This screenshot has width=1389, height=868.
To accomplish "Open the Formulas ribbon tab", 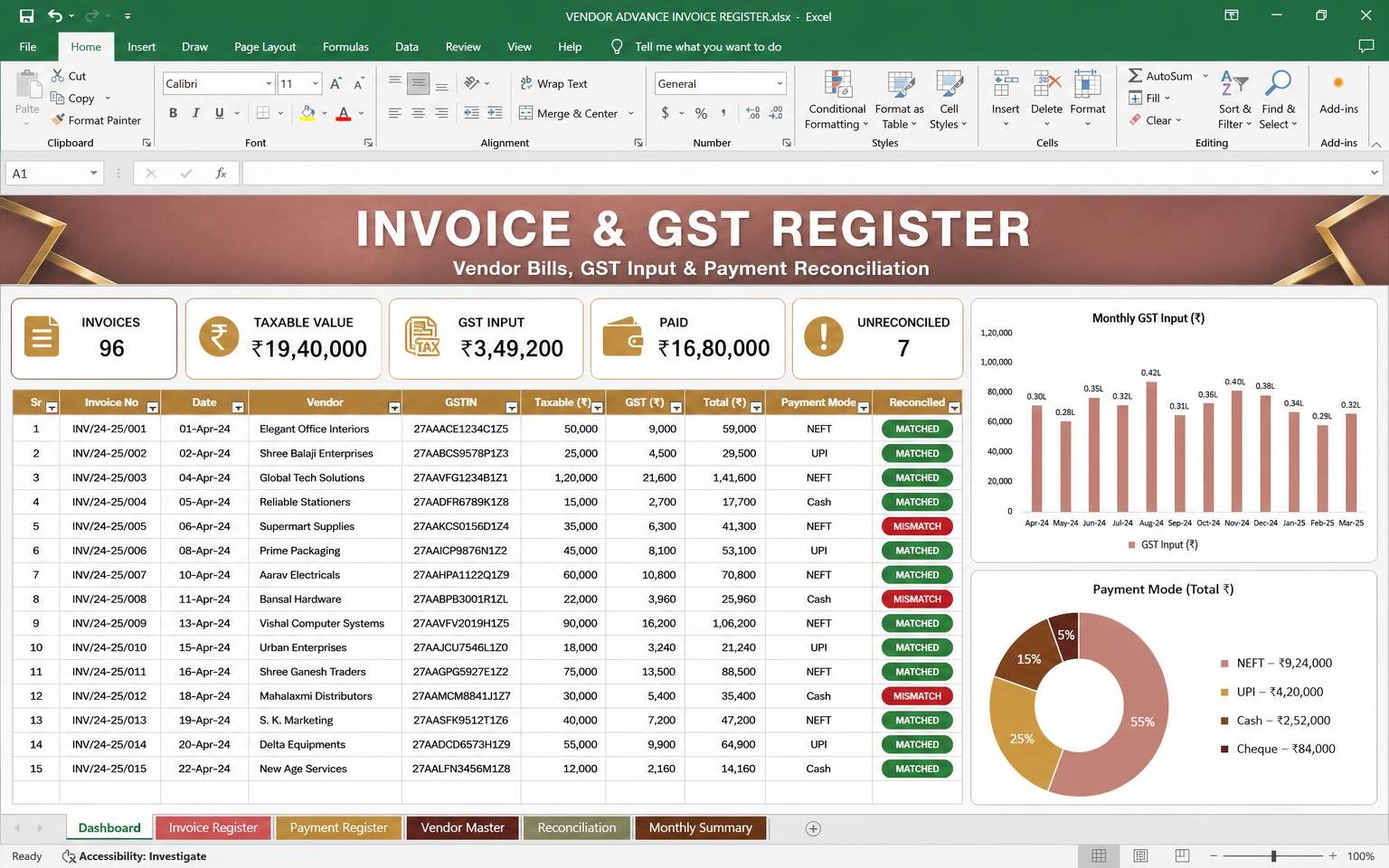I will [x=345, y=46].
